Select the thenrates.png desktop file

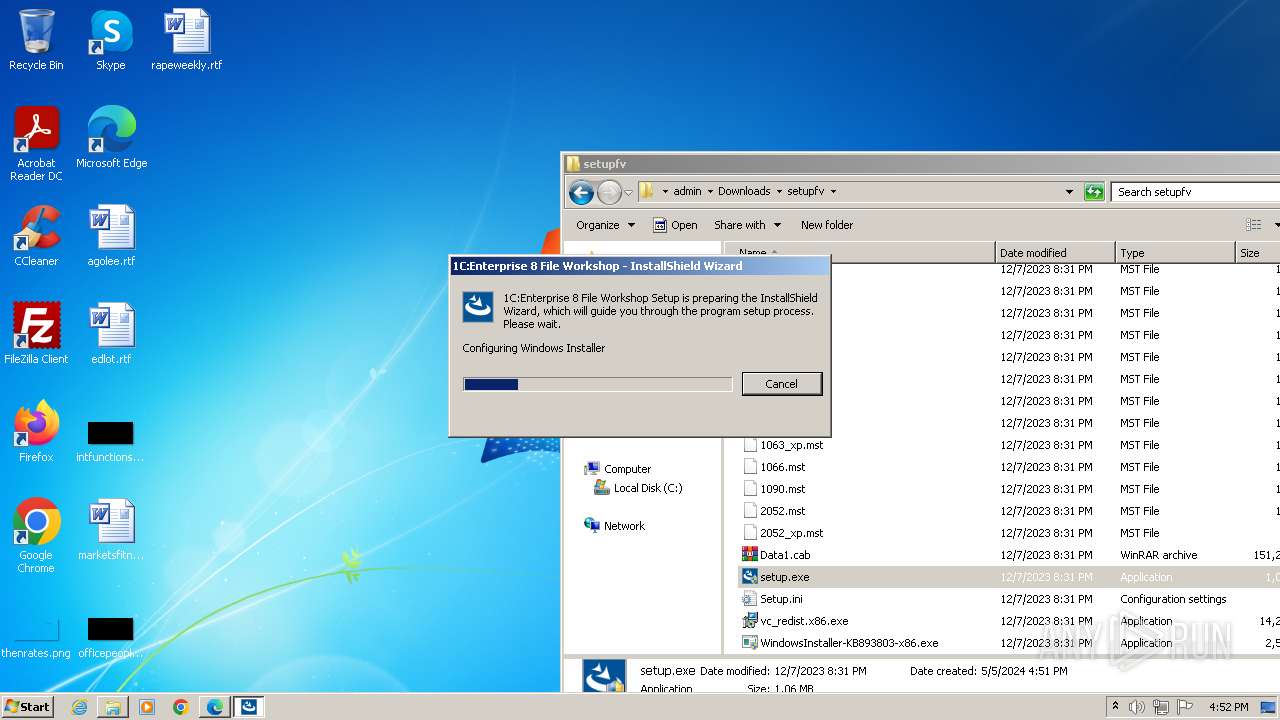(x=36, y=636)
